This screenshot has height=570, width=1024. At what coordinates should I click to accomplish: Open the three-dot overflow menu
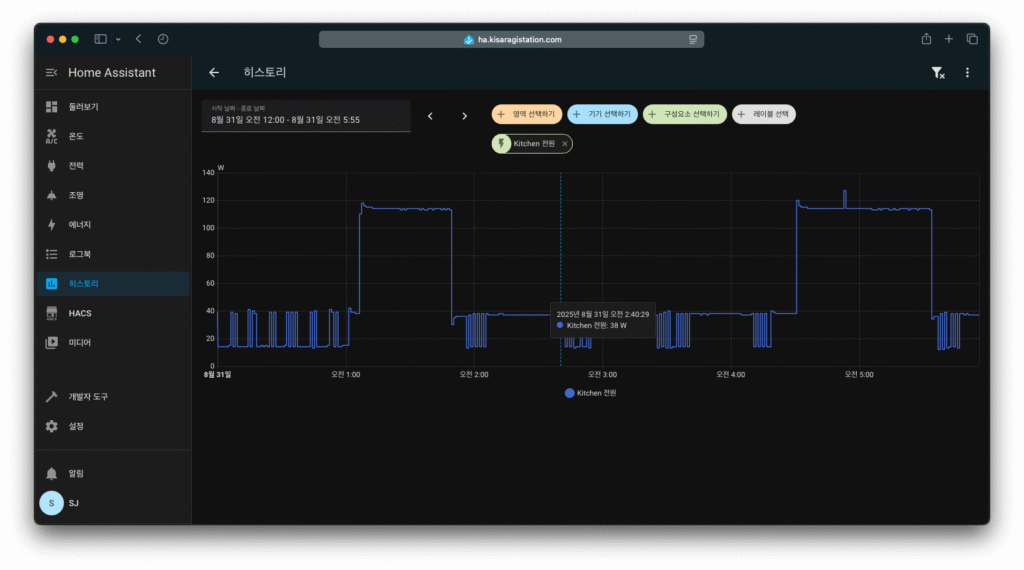pos(967,73)
